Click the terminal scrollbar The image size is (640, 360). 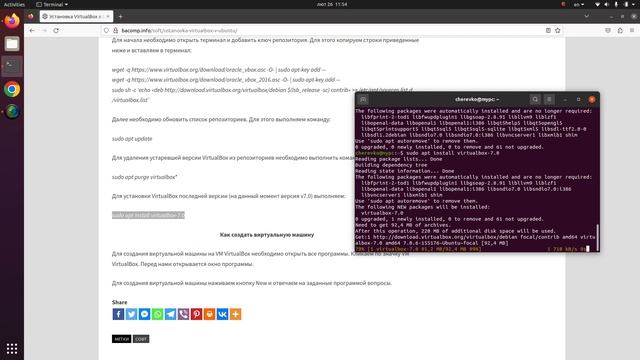(597, 237)
